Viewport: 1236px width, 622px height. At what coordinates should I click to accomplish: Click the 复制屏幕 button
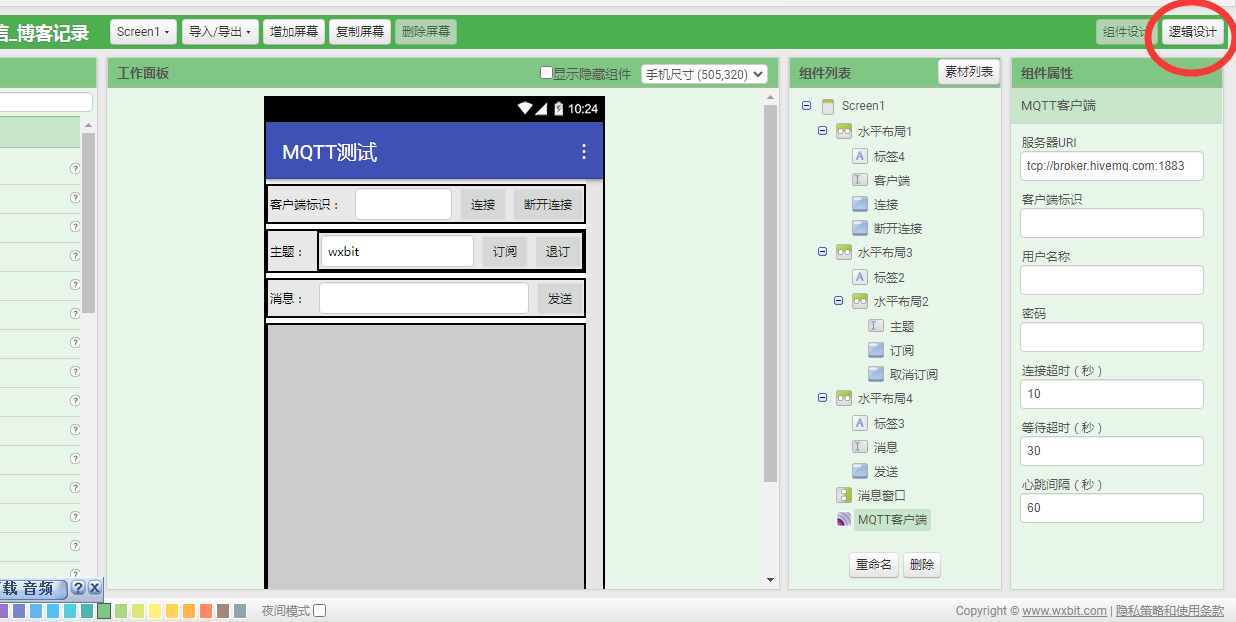pos(360,32)
